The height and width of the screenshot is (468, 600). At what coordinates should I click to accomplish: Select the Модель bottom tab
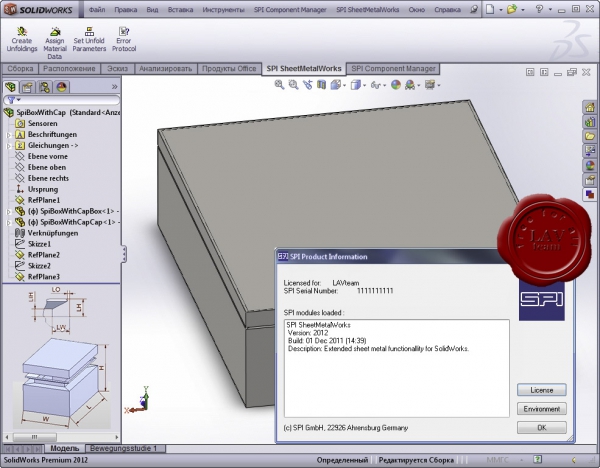64,448
